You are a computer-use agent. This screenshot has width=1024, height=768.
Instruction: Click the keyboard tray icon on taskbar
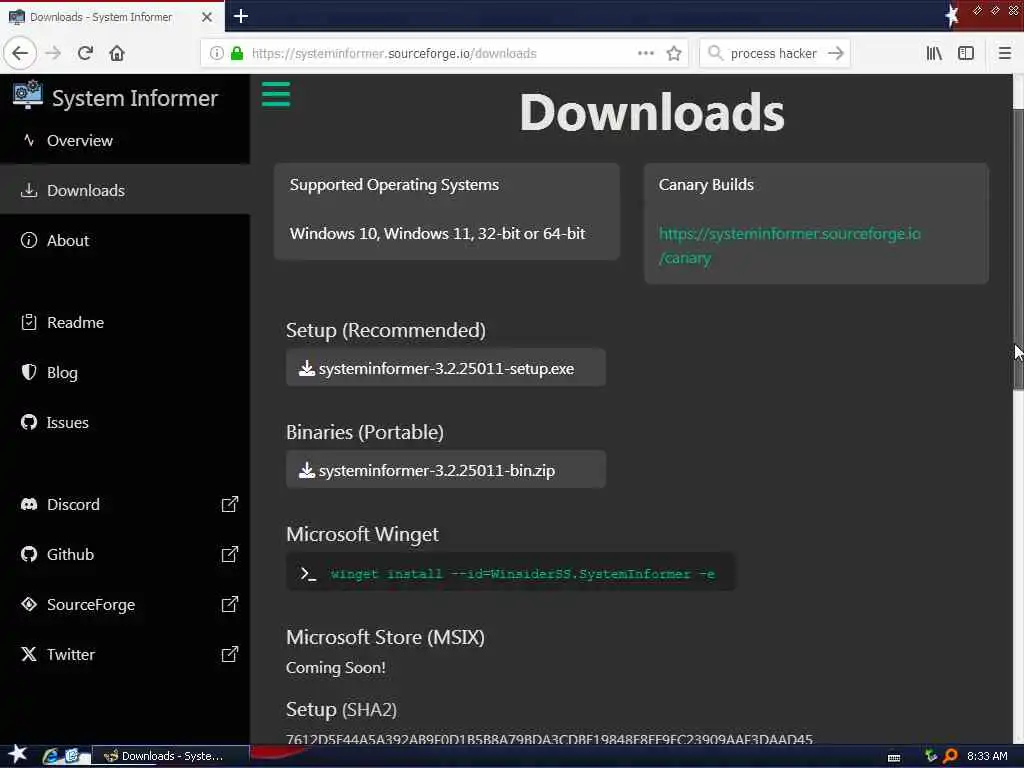894,757
